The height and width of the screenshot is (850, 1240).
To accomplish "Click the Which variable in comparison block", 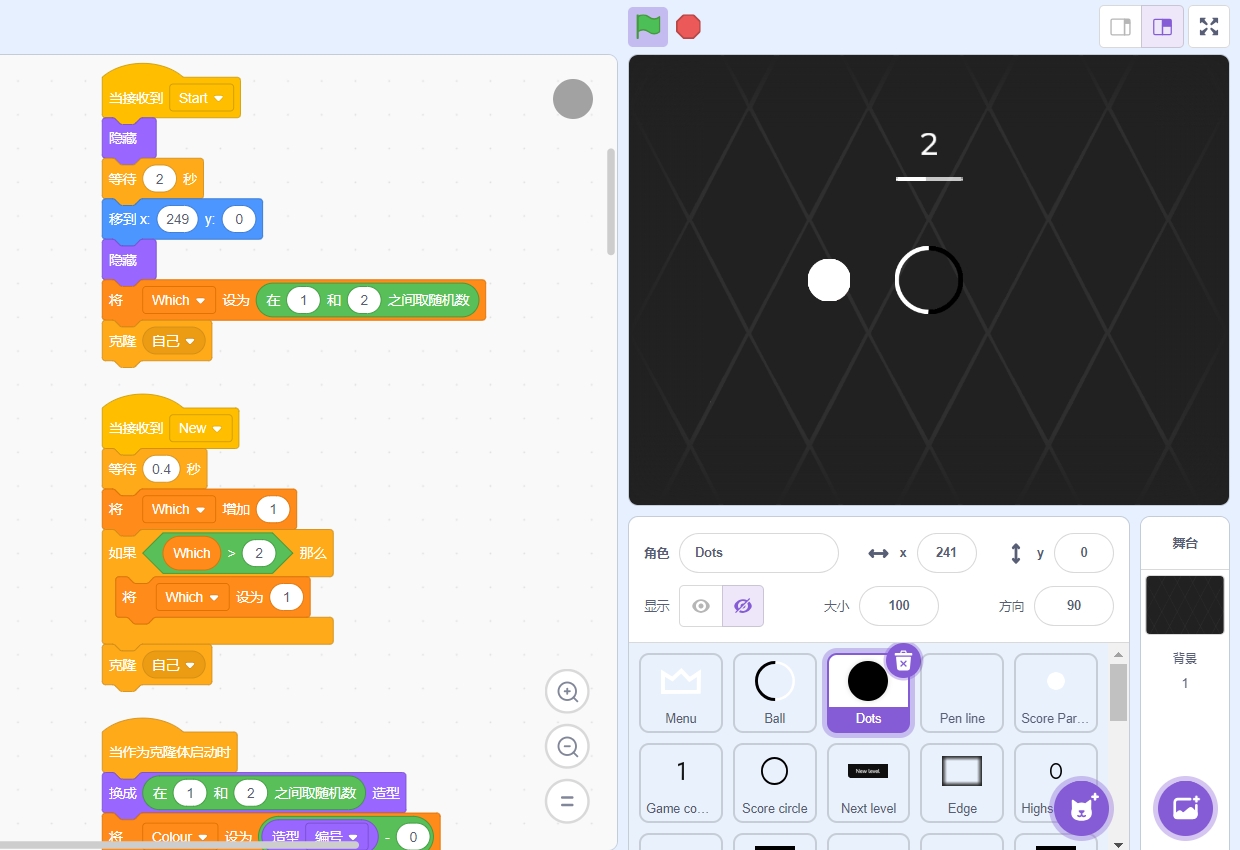I will pyautogui.click(x=191, y=553).
